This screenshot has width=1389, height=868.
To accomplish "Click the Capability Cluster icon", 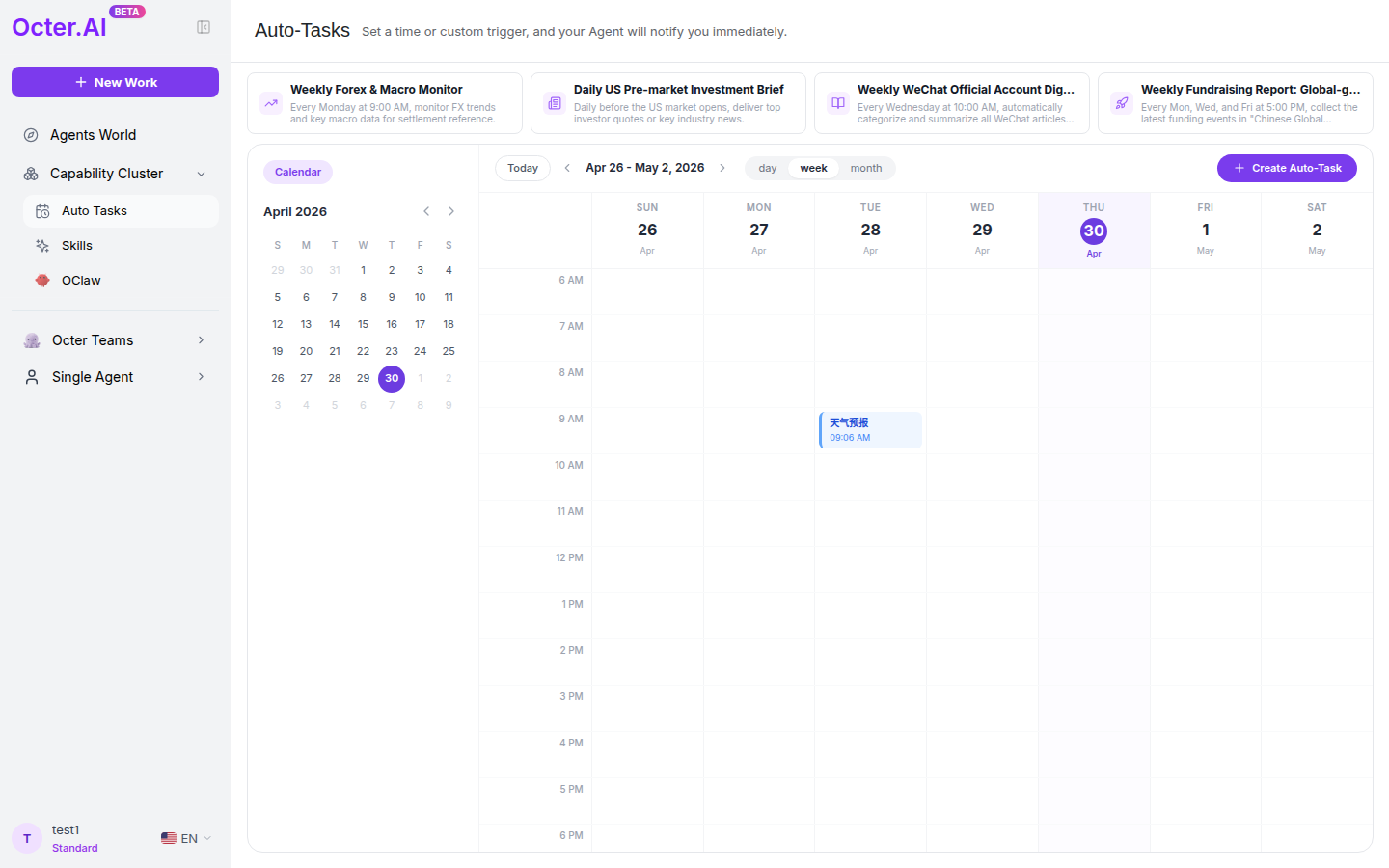I will tap(31, 174).
